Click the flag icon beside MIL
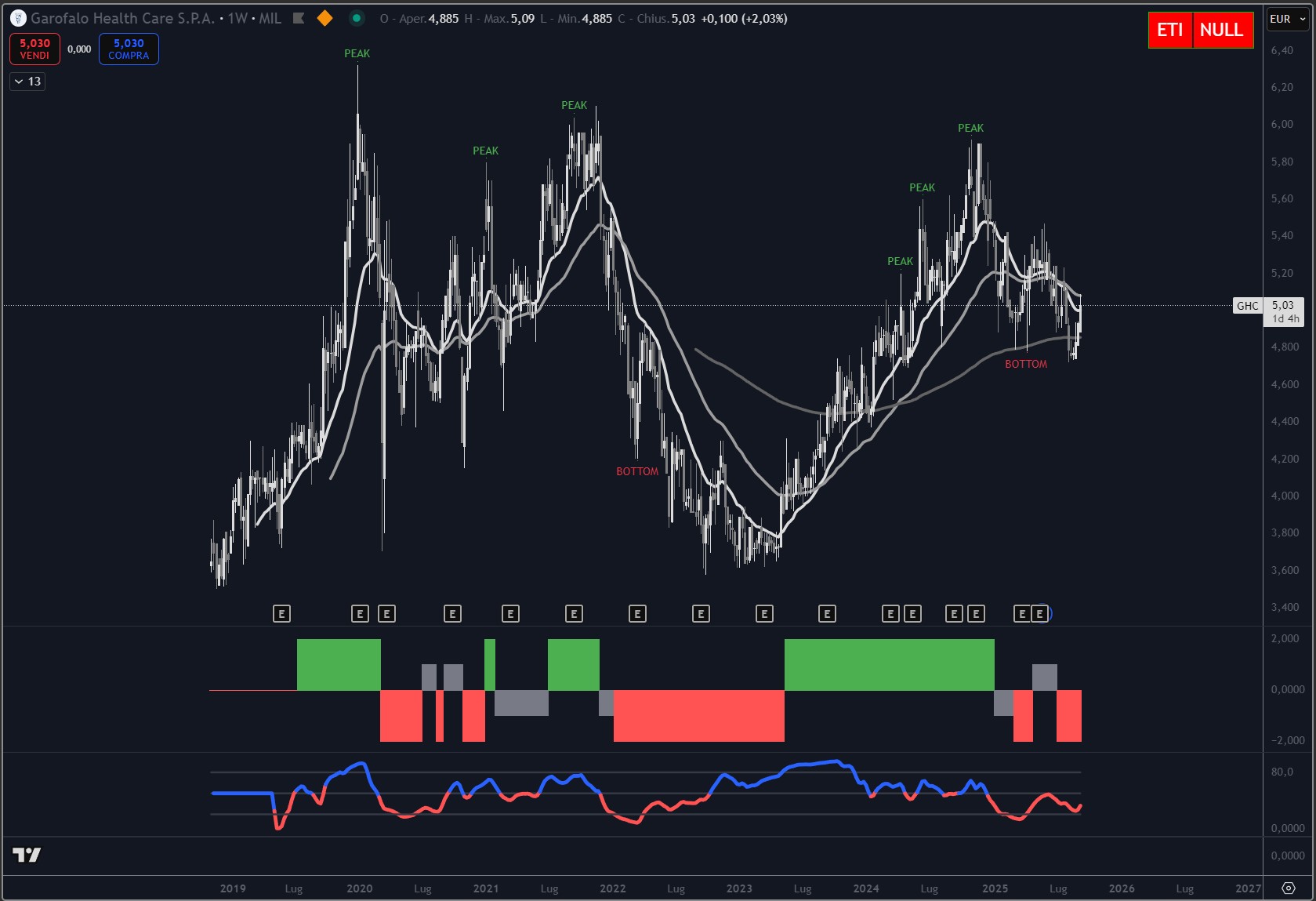The width and height of the screenshot is (1316, 901). point(299,18)
